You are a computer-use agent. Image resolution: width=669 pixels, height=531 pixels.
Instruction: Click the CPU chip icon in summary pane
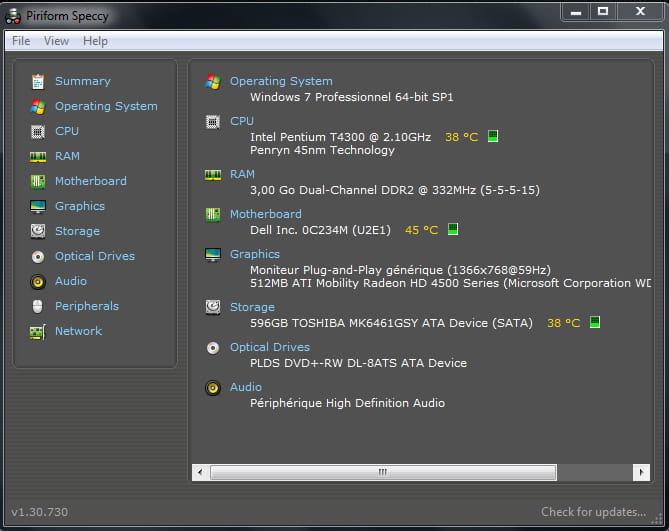[212, 122]
